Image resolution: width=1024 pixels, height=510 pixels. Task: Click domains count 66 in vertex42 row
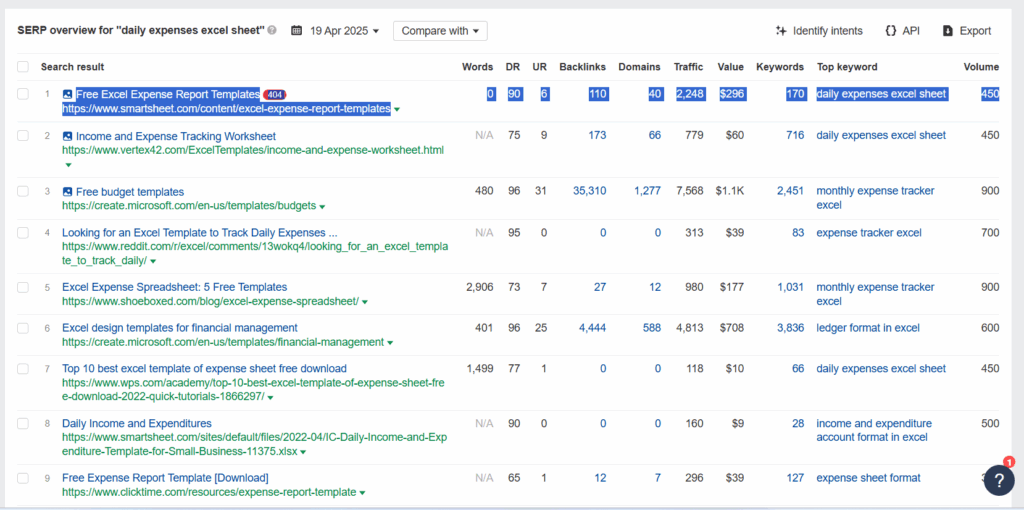(x=654, y=136)
